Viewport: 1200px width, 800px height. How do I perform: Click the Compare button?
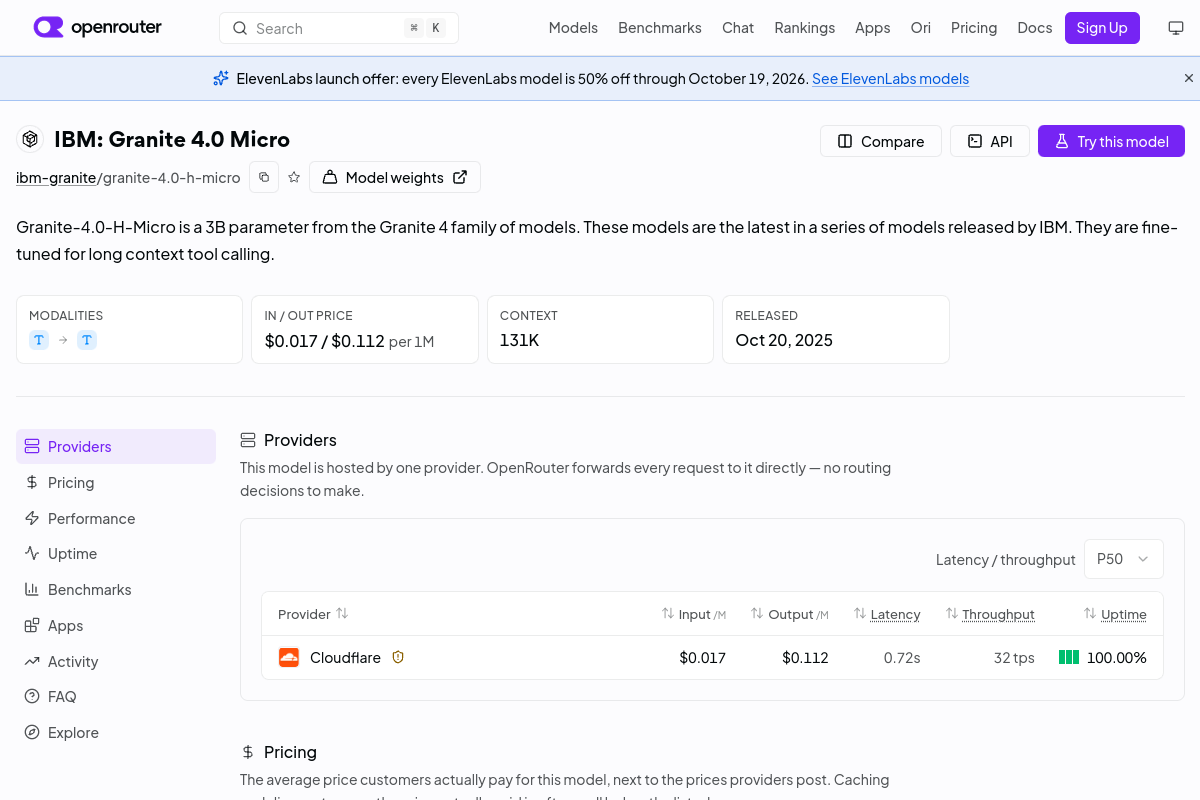click(881, 141)
